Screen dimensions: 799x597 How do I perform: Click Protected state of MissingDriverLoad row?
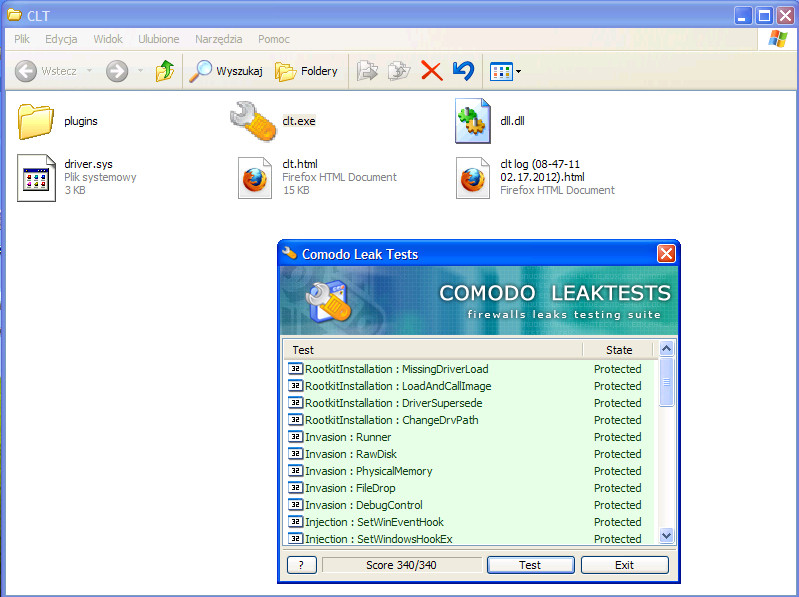[618, 369]
